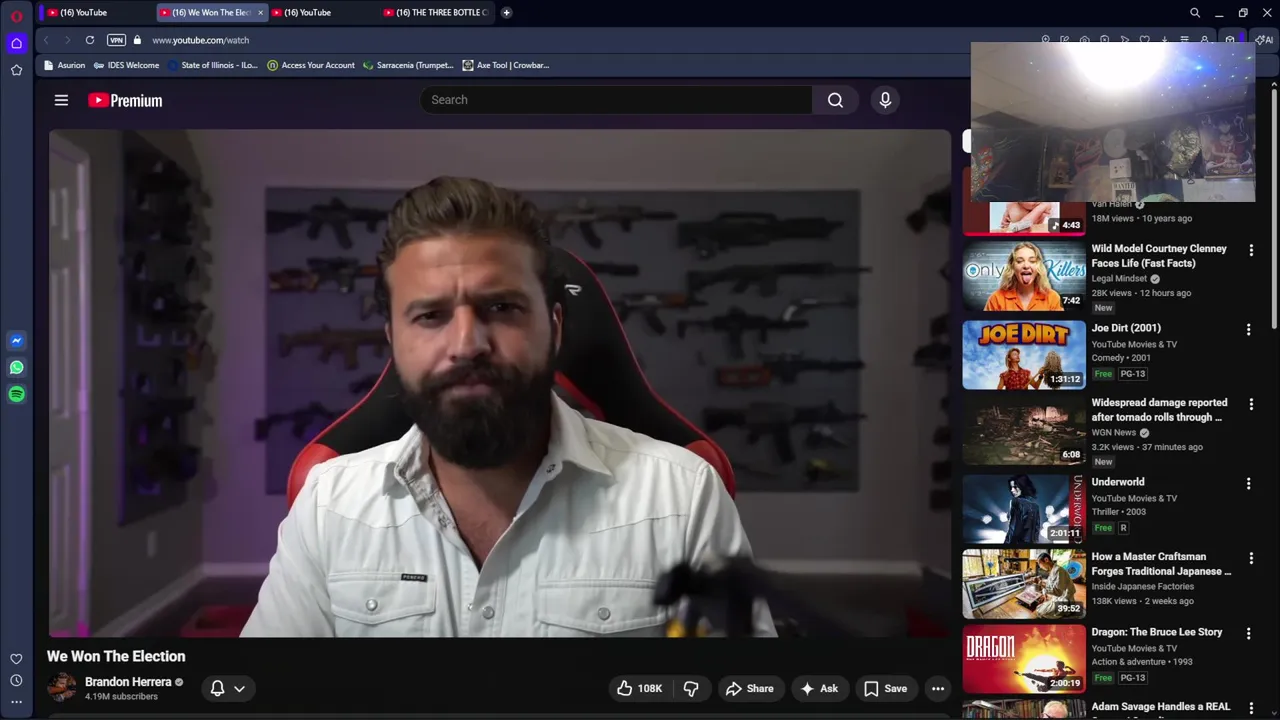Open the Opera main menu logo

pos(16,16)
